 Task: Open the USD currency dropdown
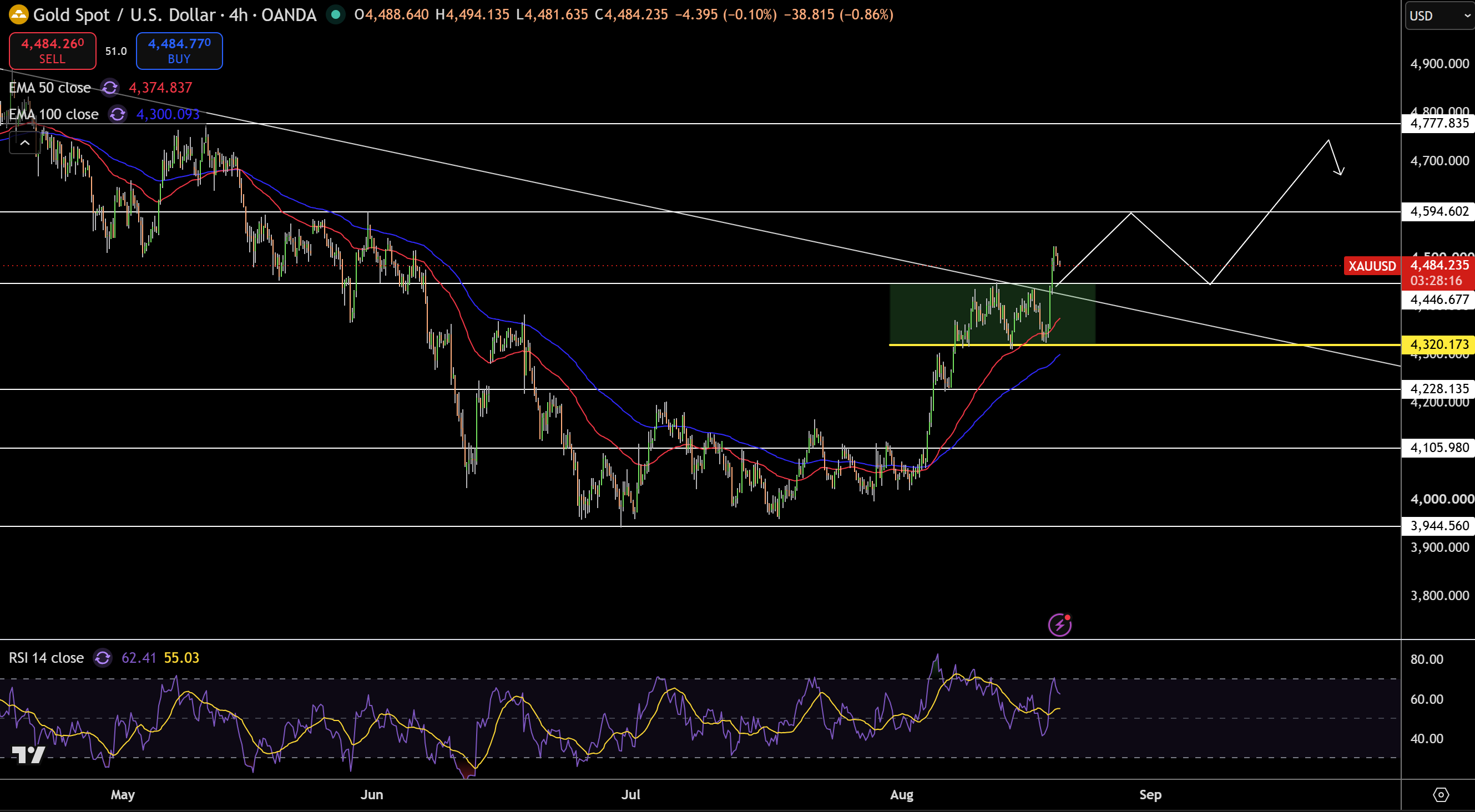(x=1439, y=16)
